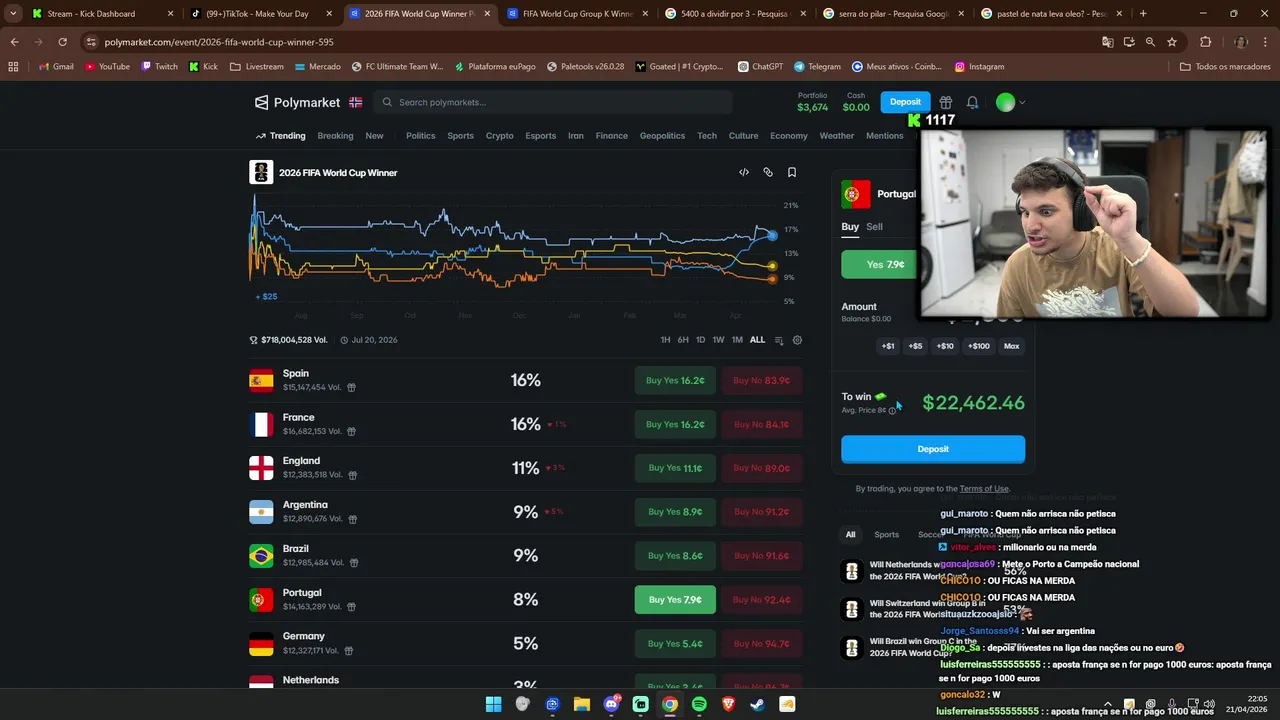
Task: Select the 1H chart range
Action: point(665,340)
